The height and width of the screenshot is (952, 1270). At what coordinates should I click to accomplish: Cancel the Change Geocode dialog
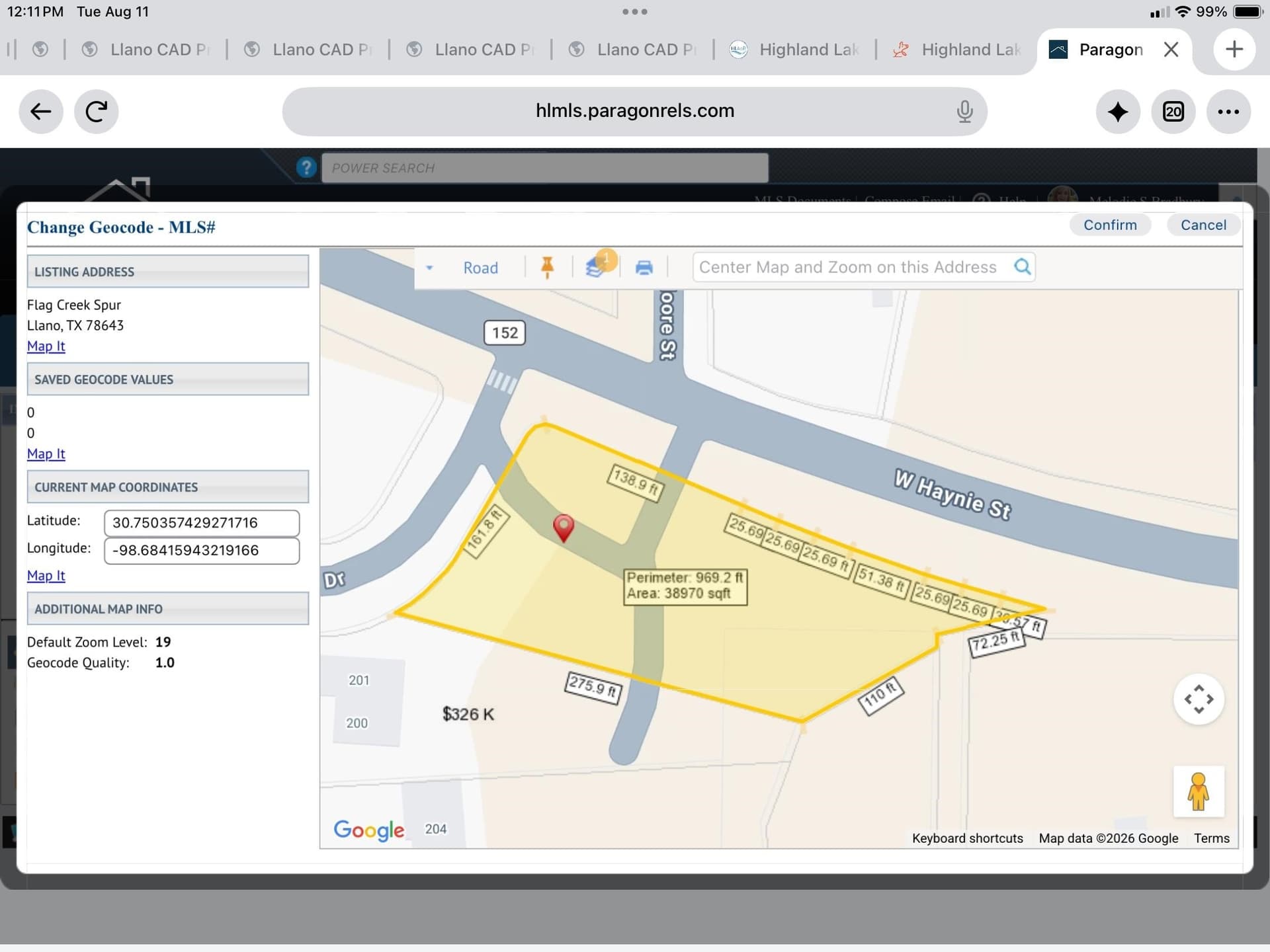[1203, 225]
